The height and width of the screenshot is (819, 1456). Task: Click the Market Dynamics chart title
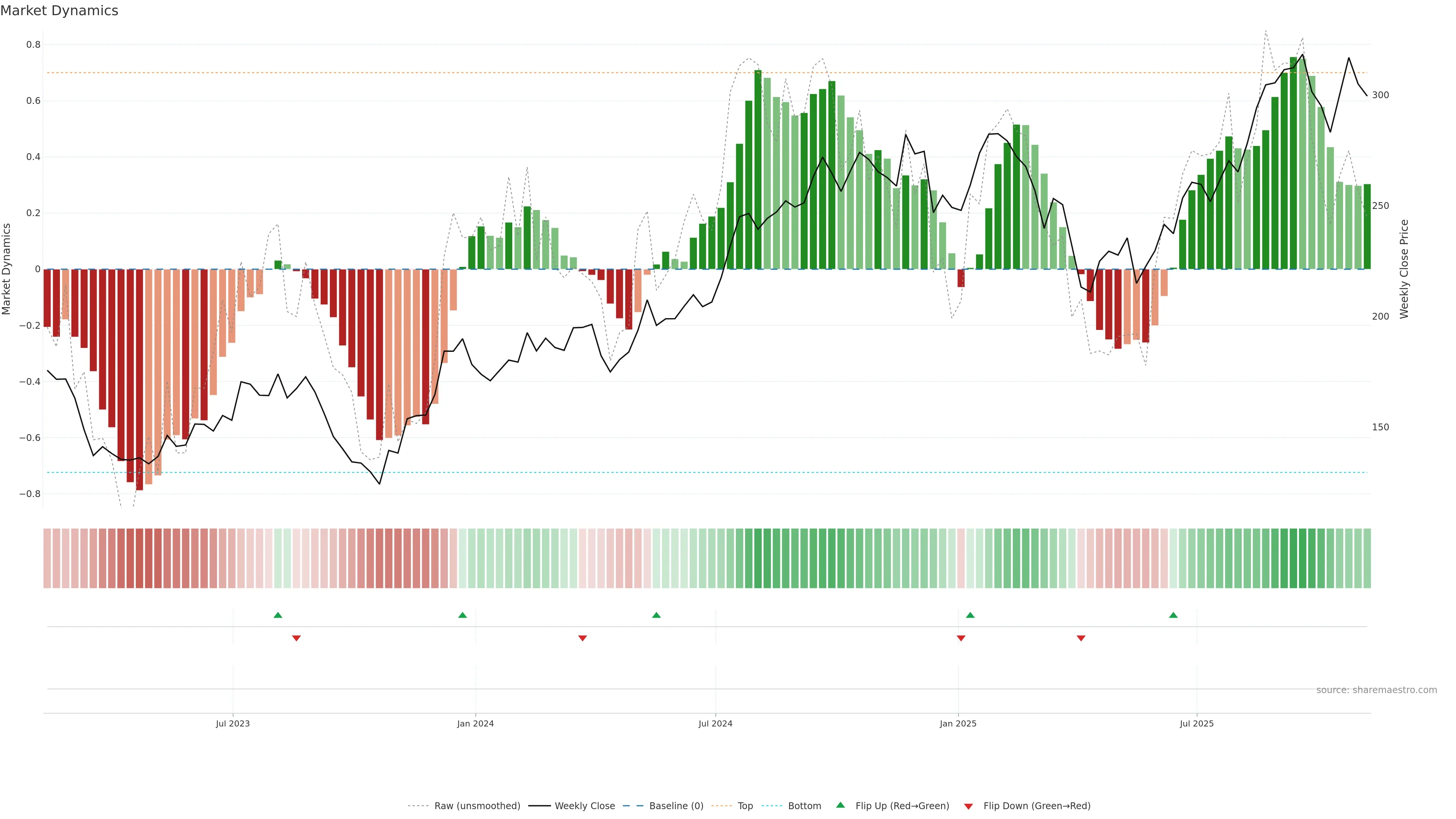click(60, 11)
